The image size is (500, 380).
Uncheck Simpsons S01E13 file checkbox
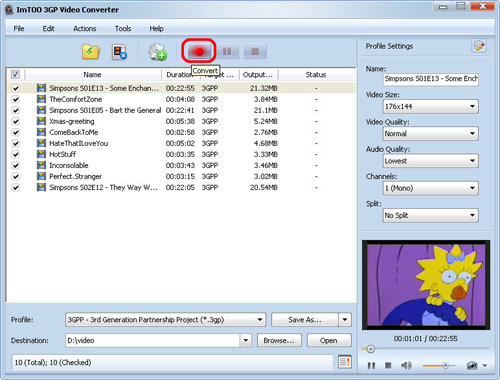click(15, 88)
